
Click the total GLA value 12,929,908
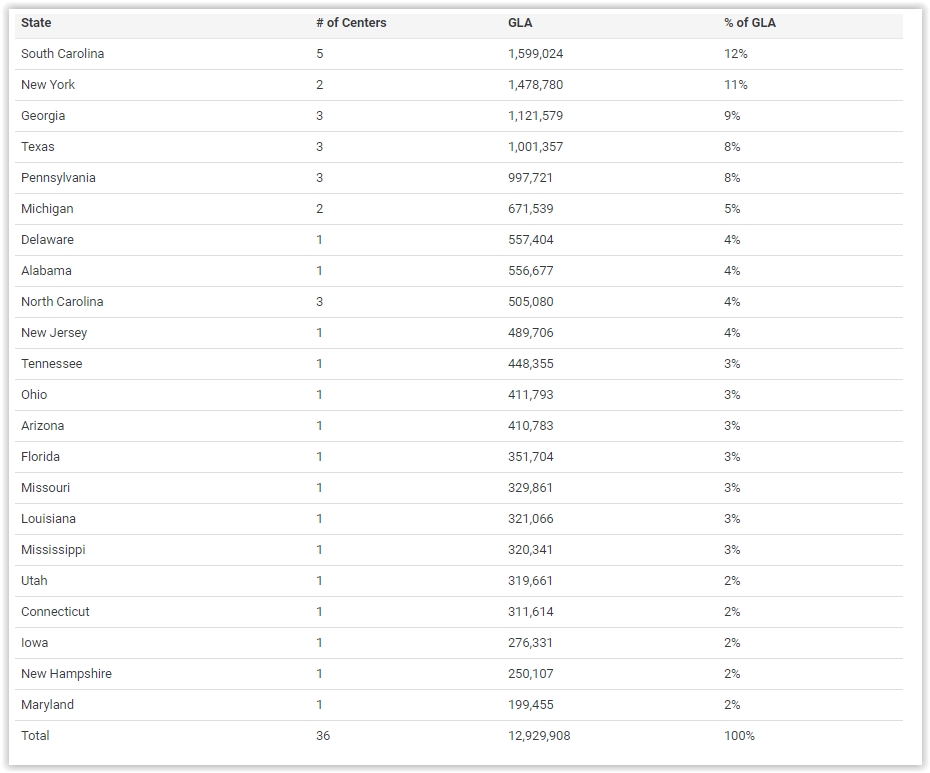tap(539, 736)
